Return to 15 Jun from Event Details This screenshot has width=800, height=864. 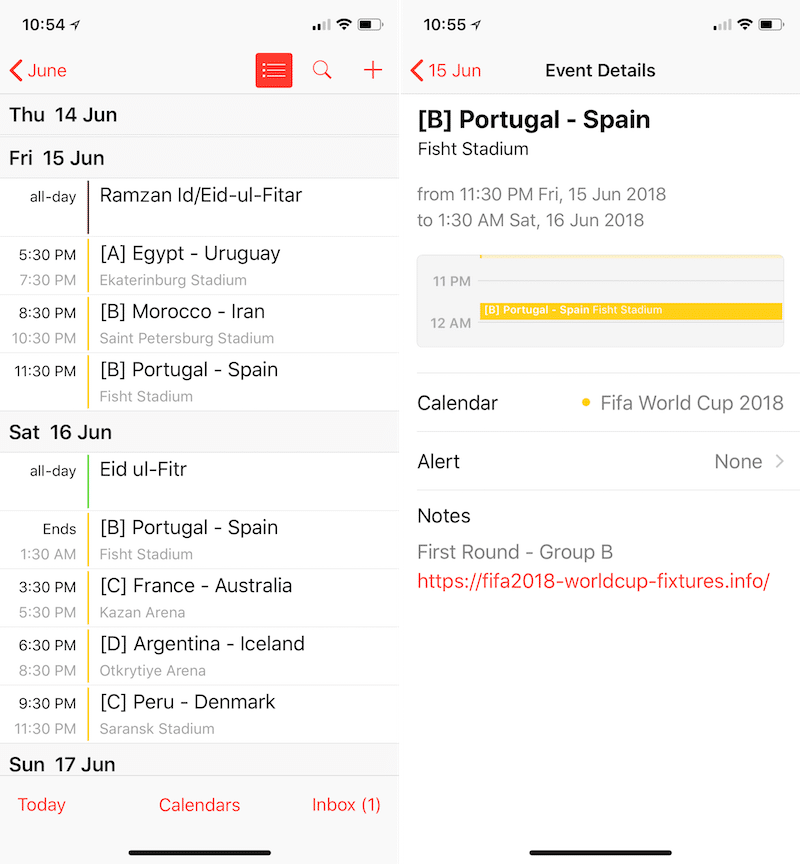pyautogui.click(x=446, y=70)
